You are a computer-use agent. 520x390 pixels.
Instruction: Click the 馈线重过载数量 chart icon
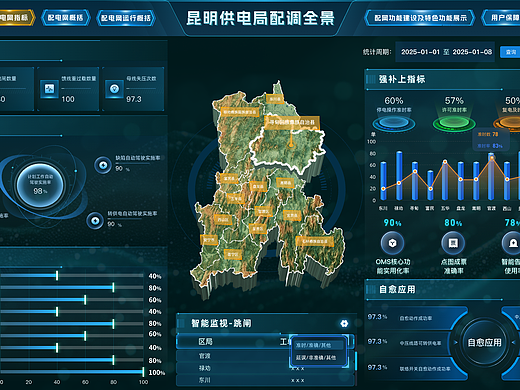click(49, 89)
